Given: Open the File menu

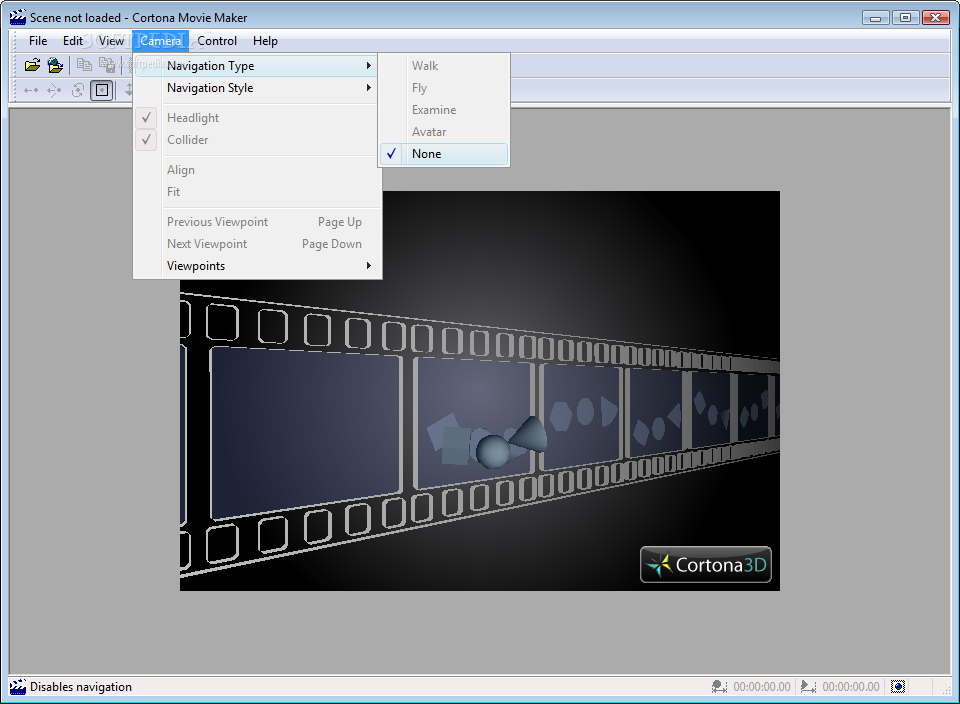Looking at the screenshot, I should click(x=38, y=41).
